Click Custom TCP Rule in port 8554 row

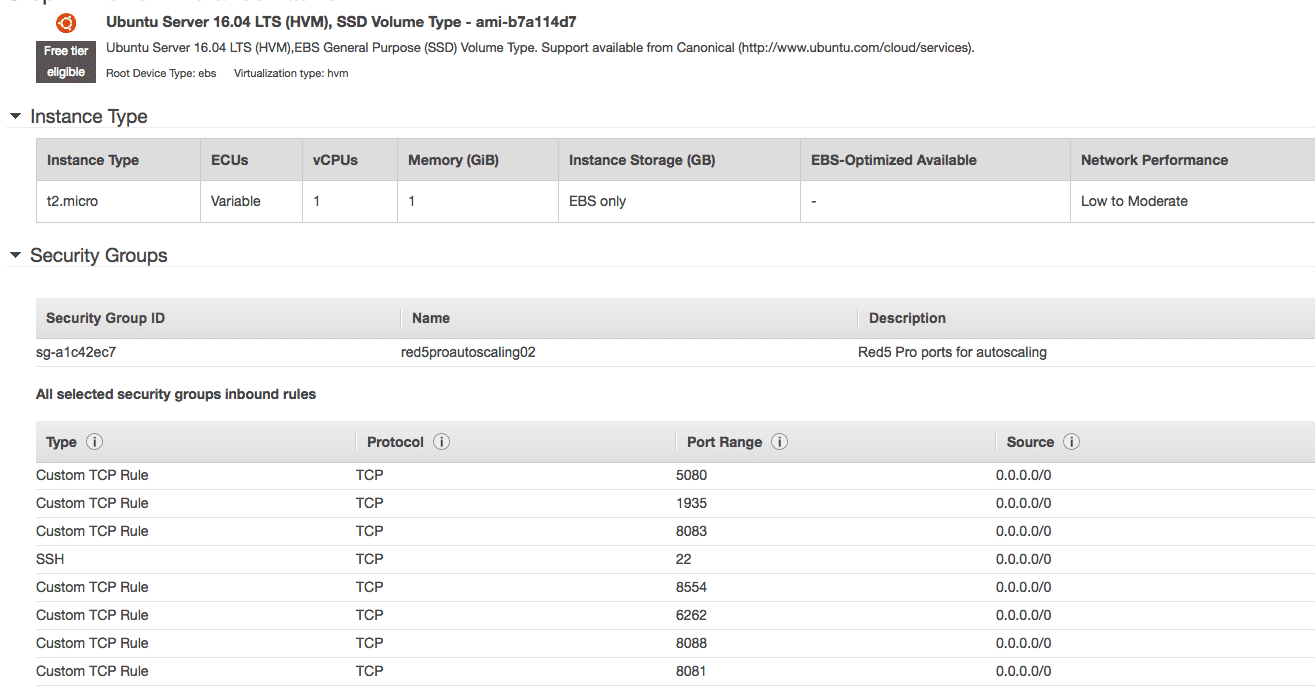92,587
